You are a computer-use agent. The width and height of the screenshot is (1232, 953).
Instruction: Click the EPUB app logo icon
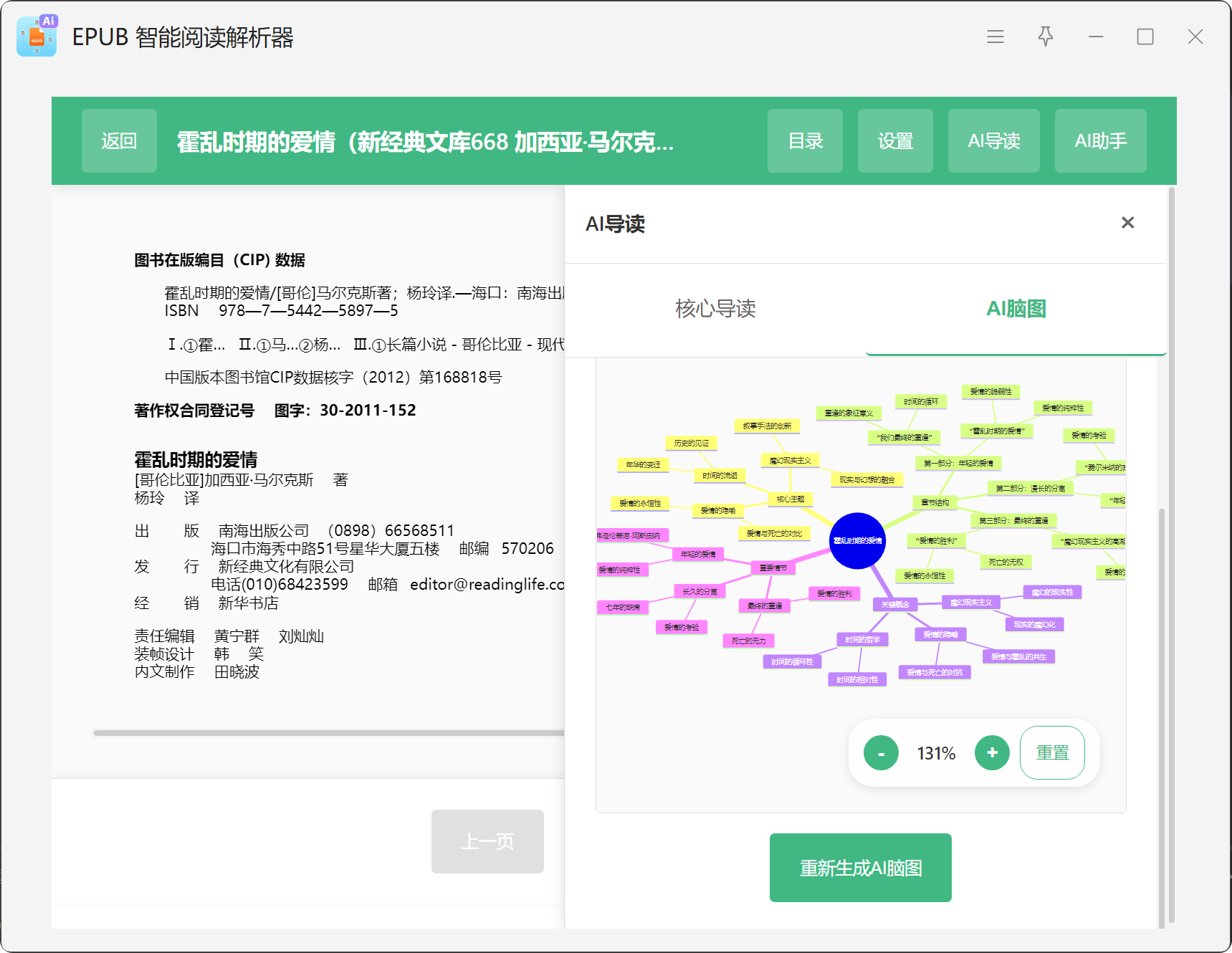37,37
